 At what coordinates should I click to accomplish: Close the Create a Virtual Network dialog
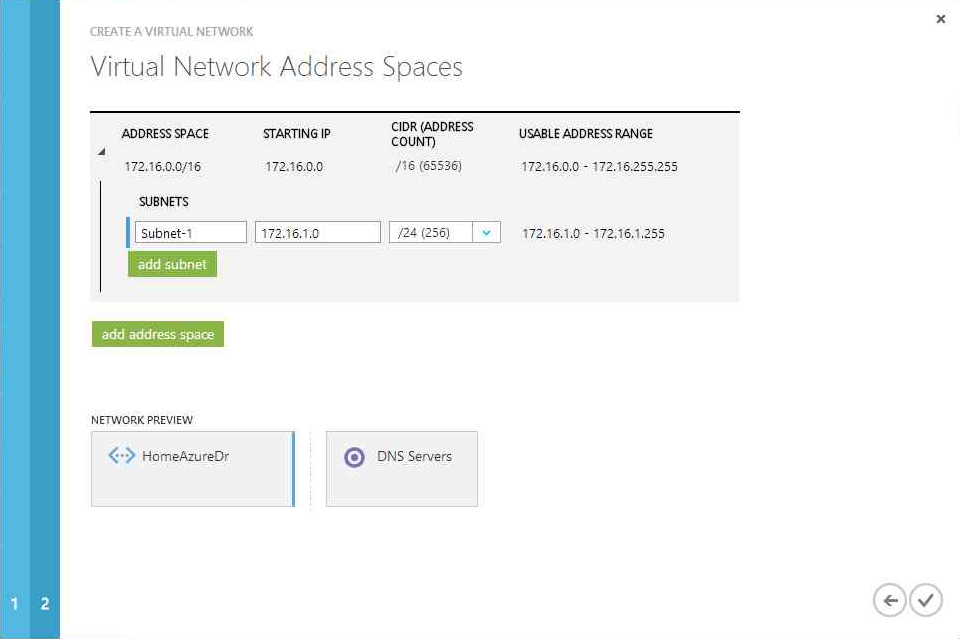(x=940, y=19)
